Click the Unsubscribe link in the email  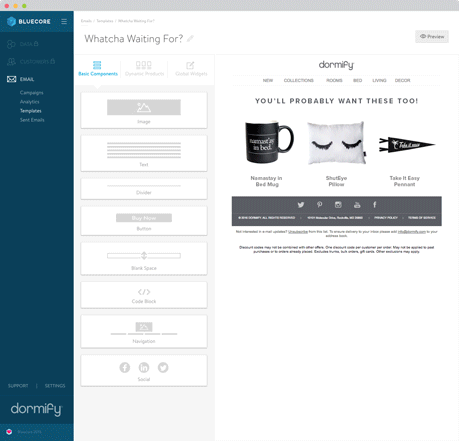(x=298, y=232)
